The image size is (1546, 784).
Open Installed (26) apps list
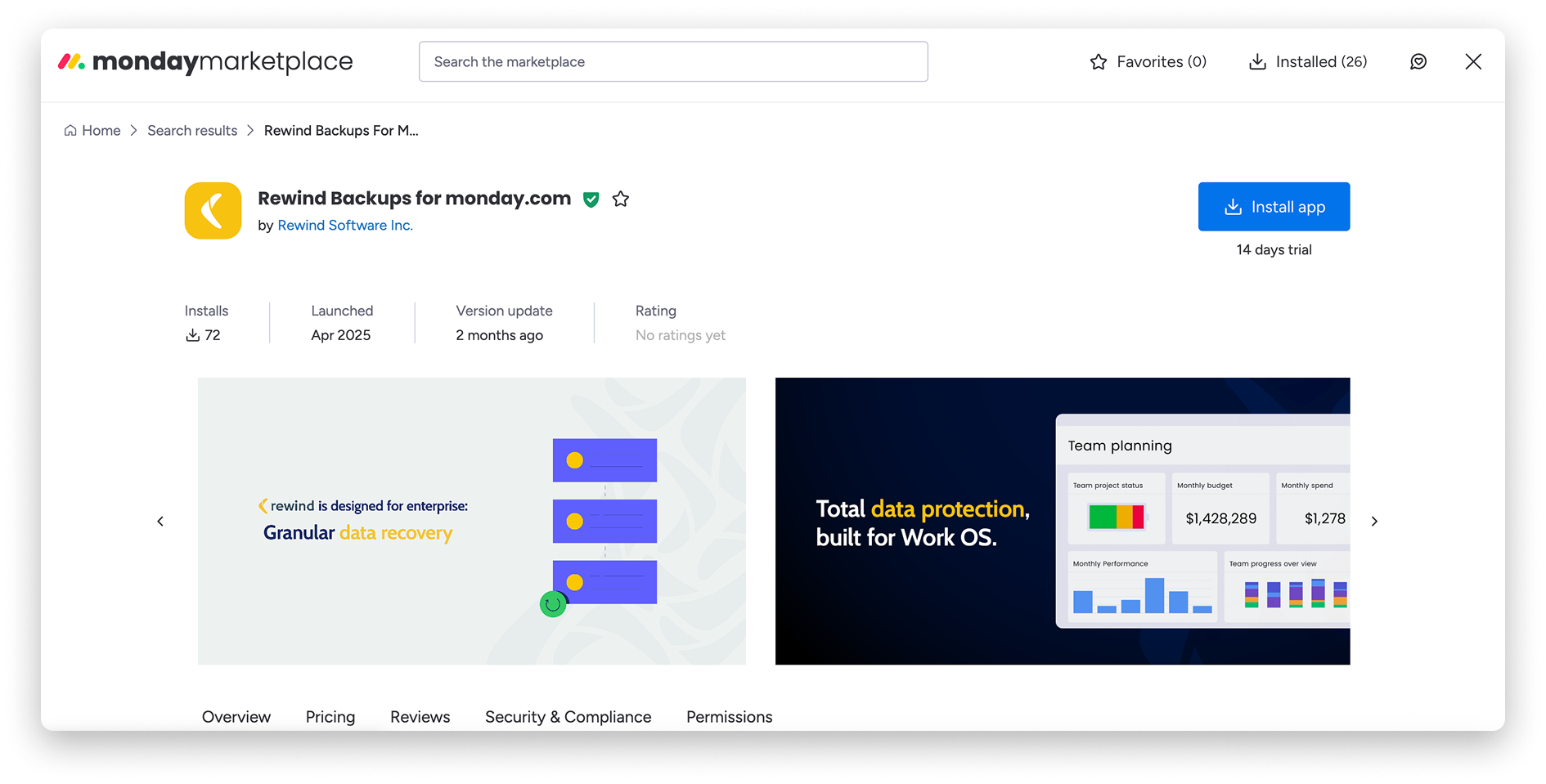pos(1308,61)
